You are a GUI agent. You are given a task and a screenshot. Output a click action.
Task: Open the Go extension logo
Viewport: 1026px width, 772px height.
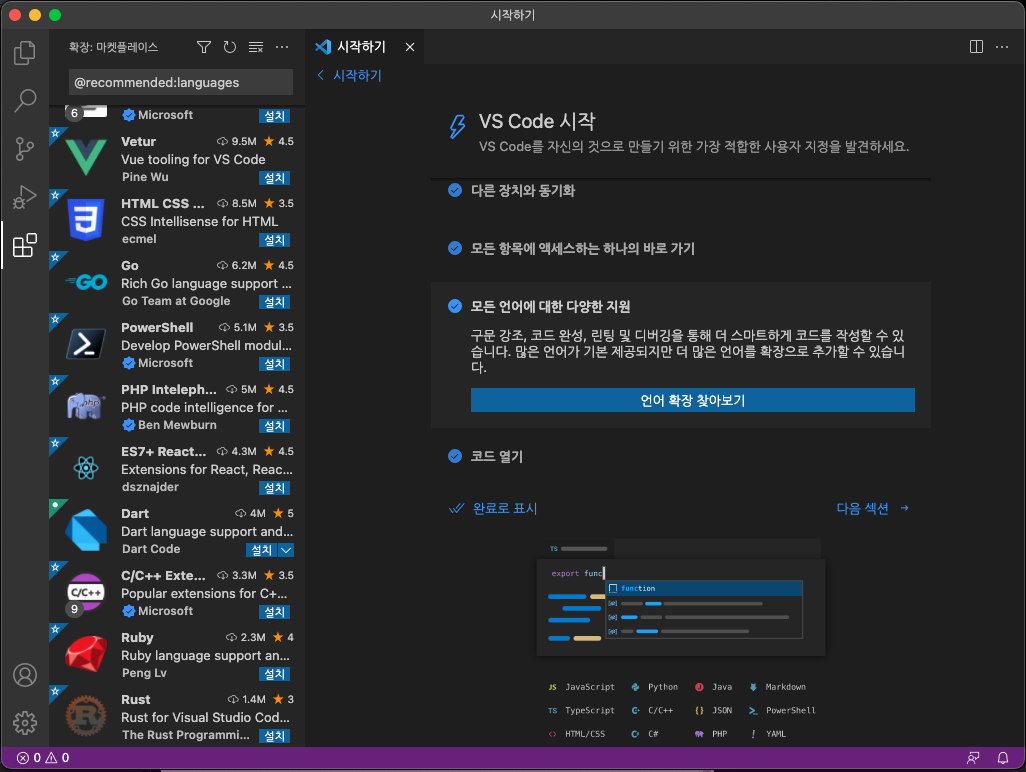(86, 282)
